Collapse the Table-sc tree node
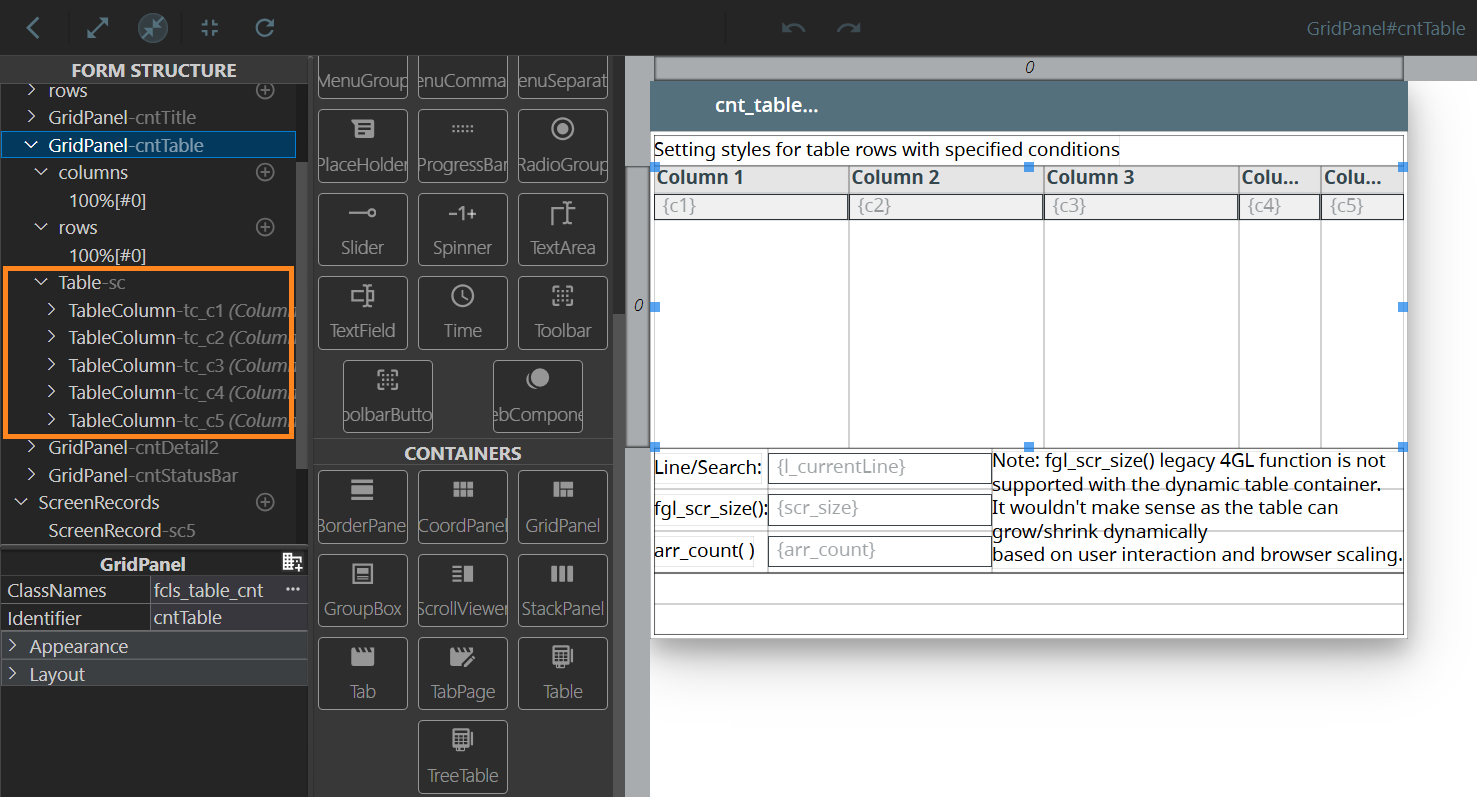 [x=41, y=283]
